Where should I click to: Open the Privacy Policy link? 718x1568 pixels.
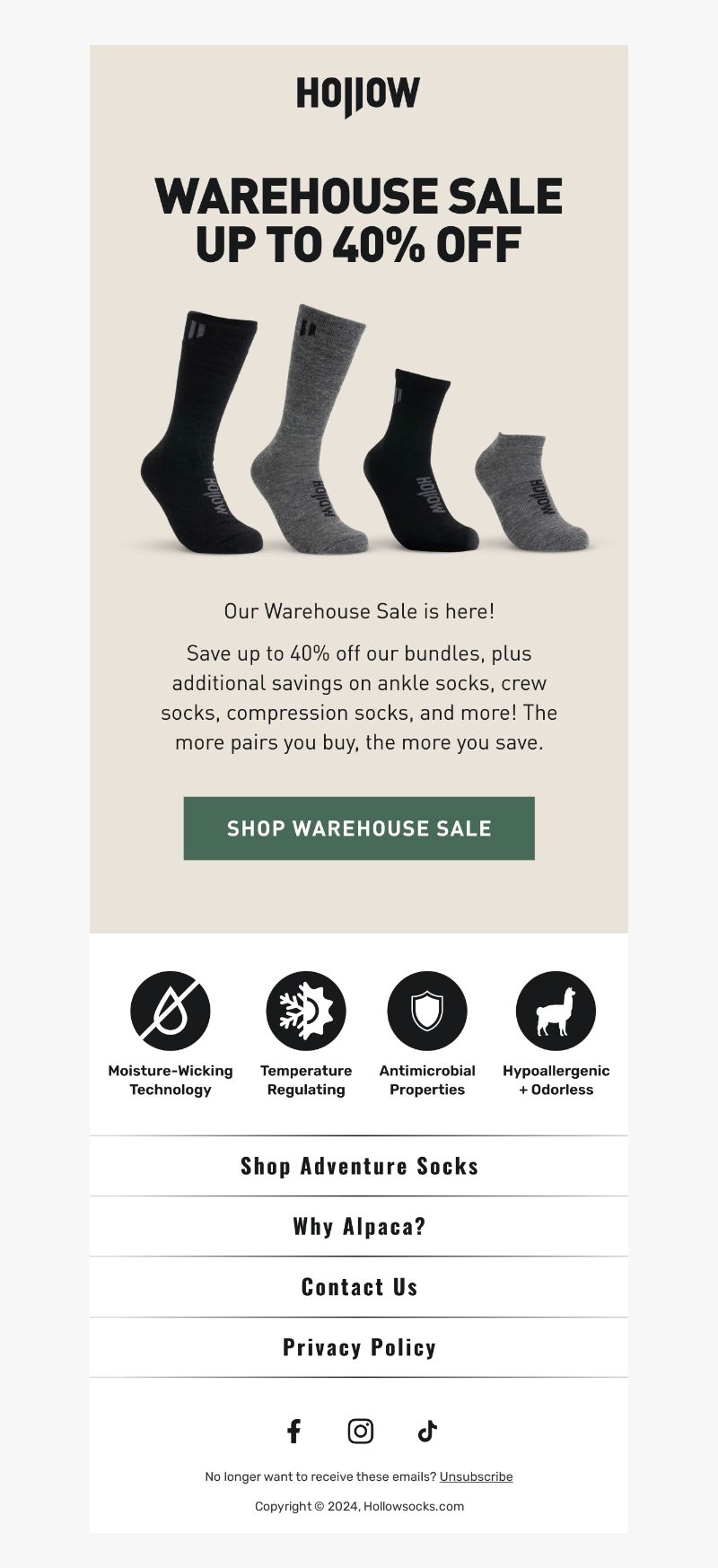click(359, 1347)
